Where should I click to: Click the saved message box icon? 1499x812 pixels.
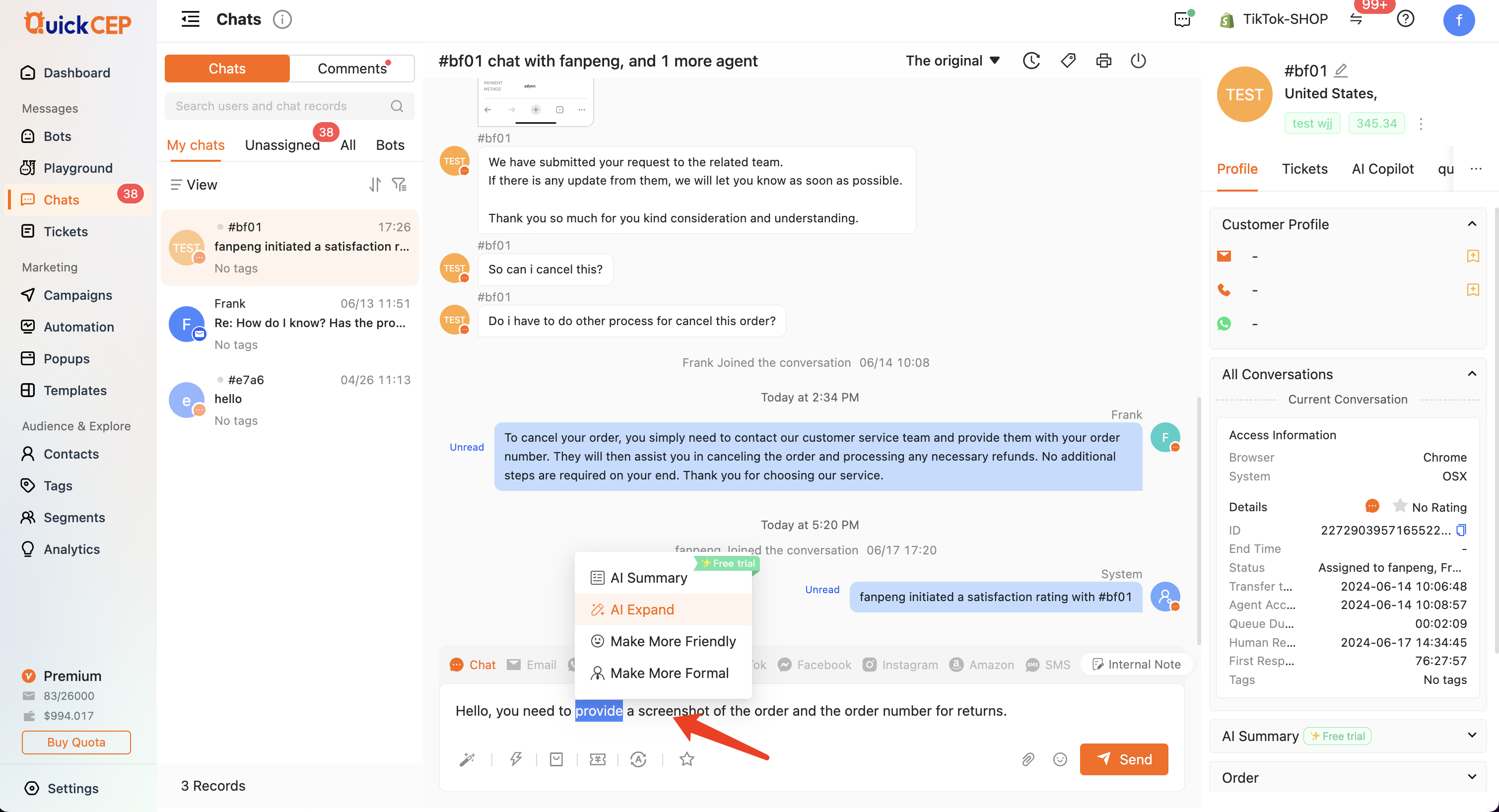click(x=556, y=759)
